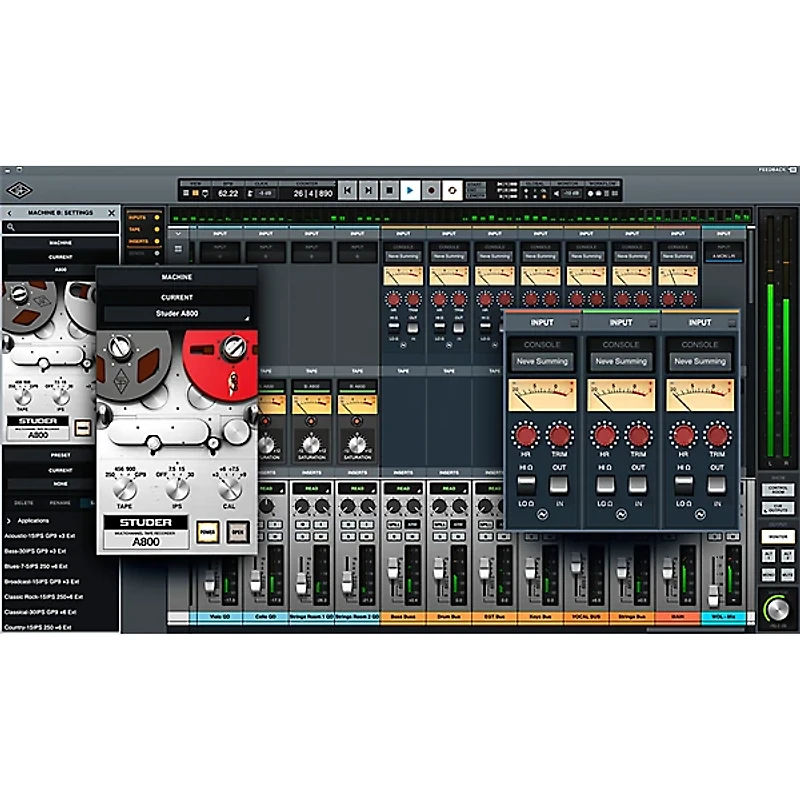The height and width of the screenshot is (800, 800).
Task: Toggle MONO in the Control Room section
Action: [769, 575]
